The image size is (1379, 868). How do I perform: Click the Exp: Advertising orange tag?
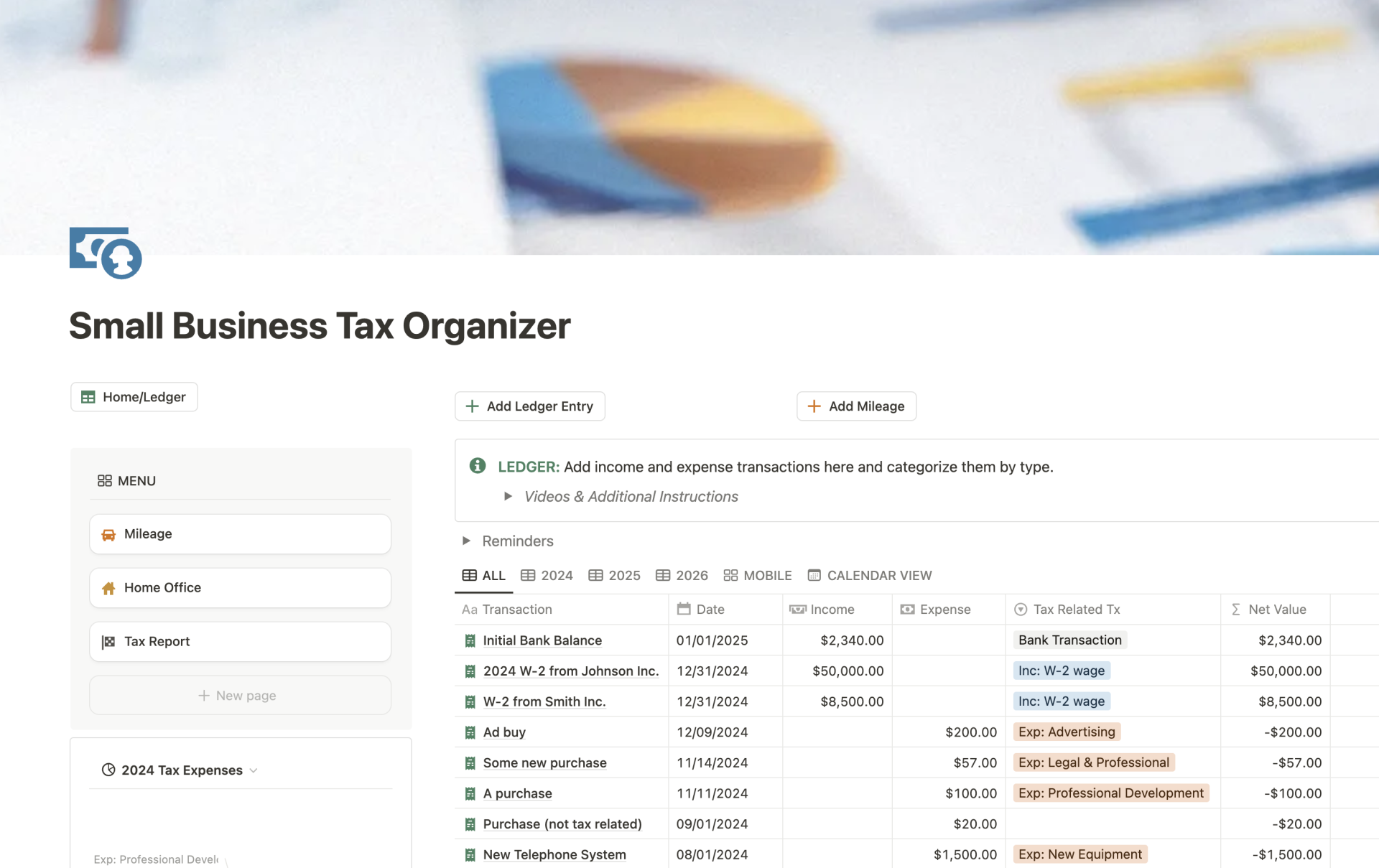coord(1066,732)
